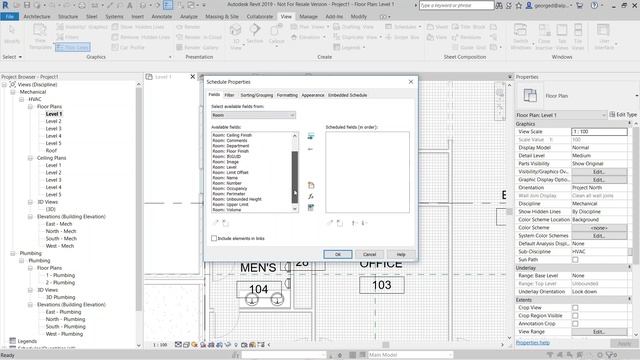The width and height of the screenshot is (640, 360).
Task: Click the View Range Edit button
Action: coord(599,331)
